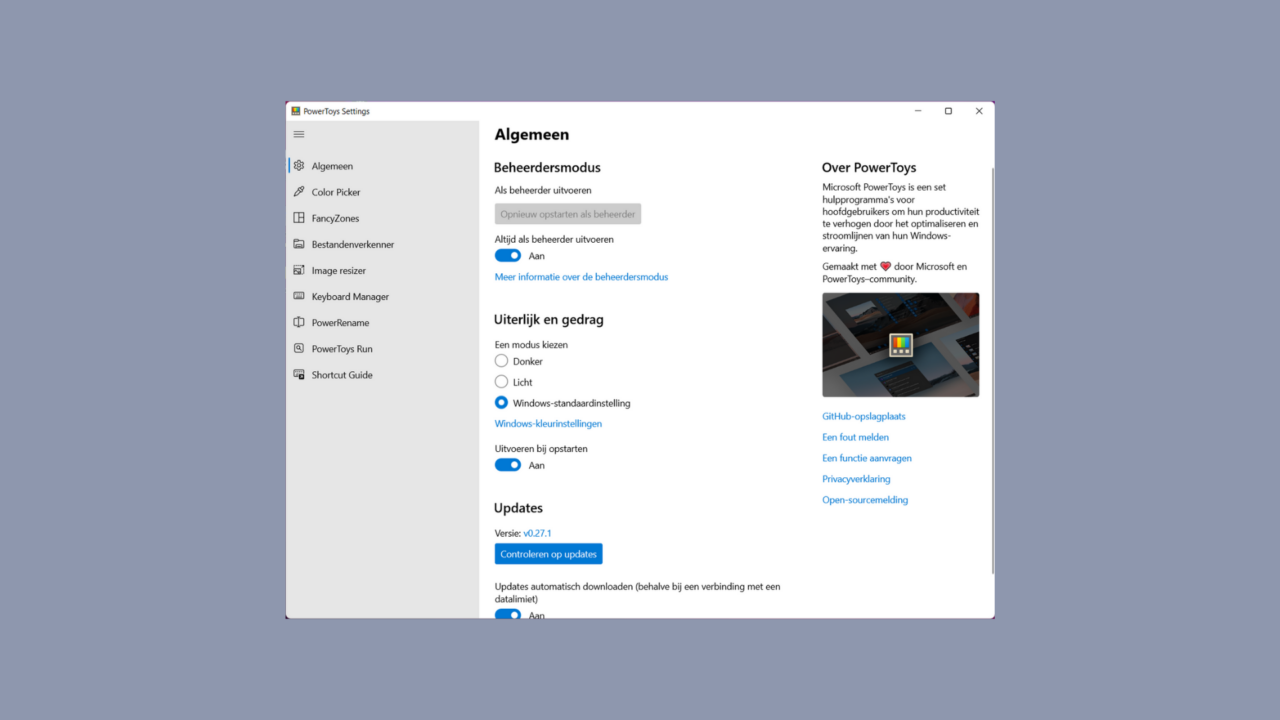The height and width of the screenshot is (720, 1280).
Task: Click the PowerToys Run search icon
Action: point(299,348)
